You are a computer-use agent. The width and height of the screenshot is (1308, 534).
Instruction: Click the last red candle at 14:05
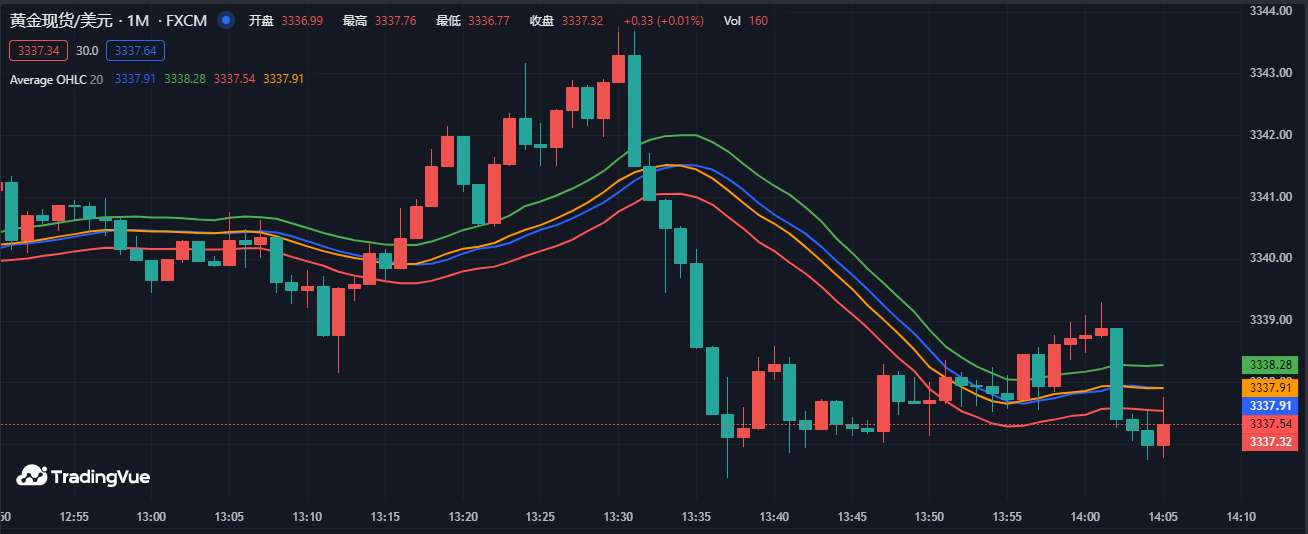tap(1163, 434)
